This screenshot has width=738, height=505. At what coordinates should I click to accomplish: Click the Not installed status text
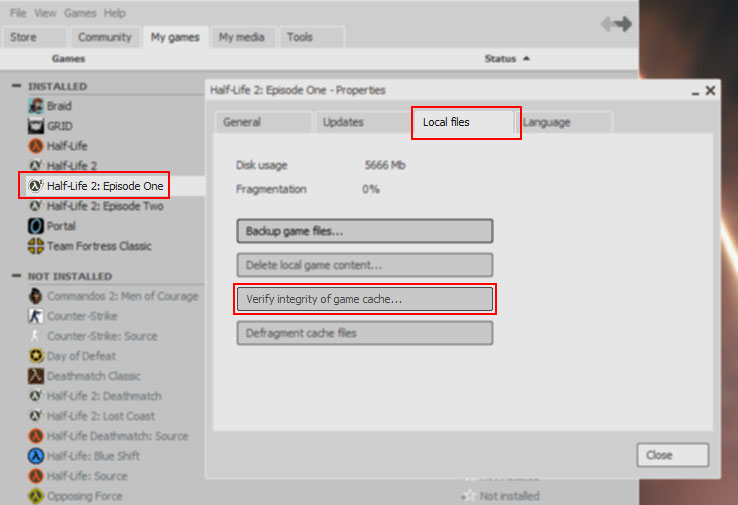pyautogui.click(x=509, y=496)
